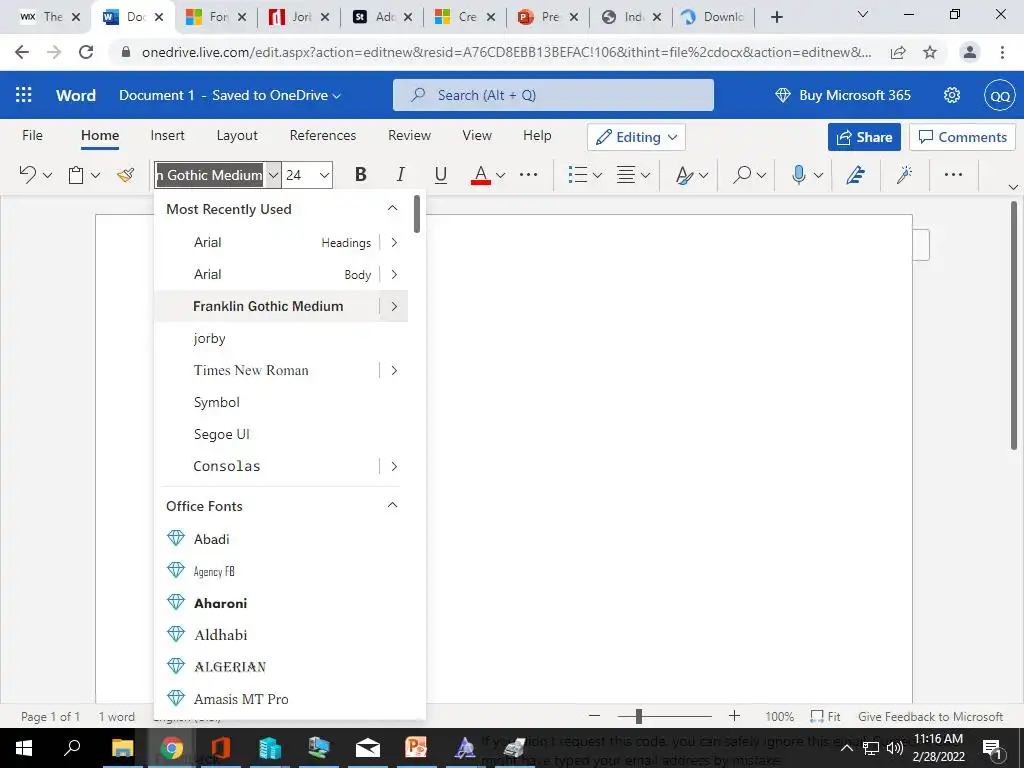Open the Office app launcher grid
This screenshot has height=768, width=1024.
tap(24, 95)
